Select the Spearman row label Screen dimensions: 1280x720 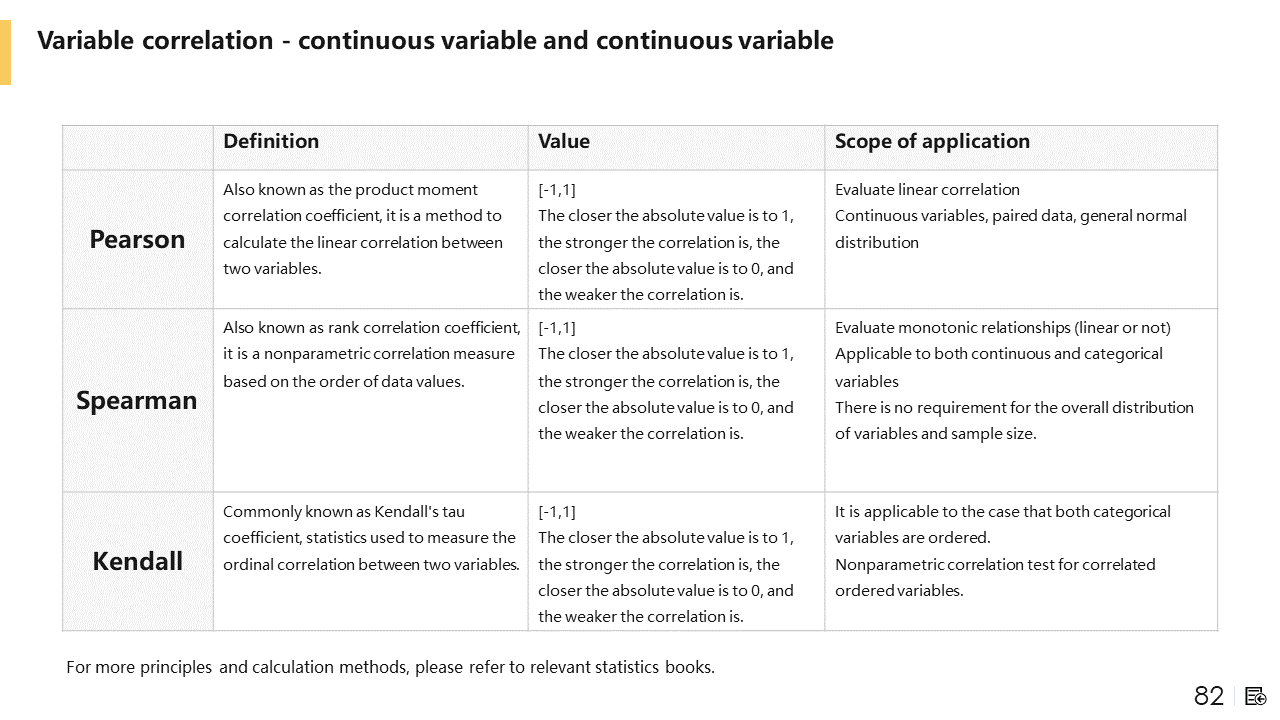click(x=137, y=401)
